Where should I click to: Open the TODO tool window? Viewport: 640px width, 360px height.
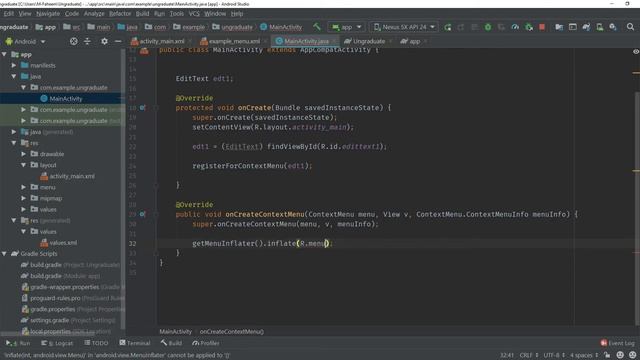point(96,343)
